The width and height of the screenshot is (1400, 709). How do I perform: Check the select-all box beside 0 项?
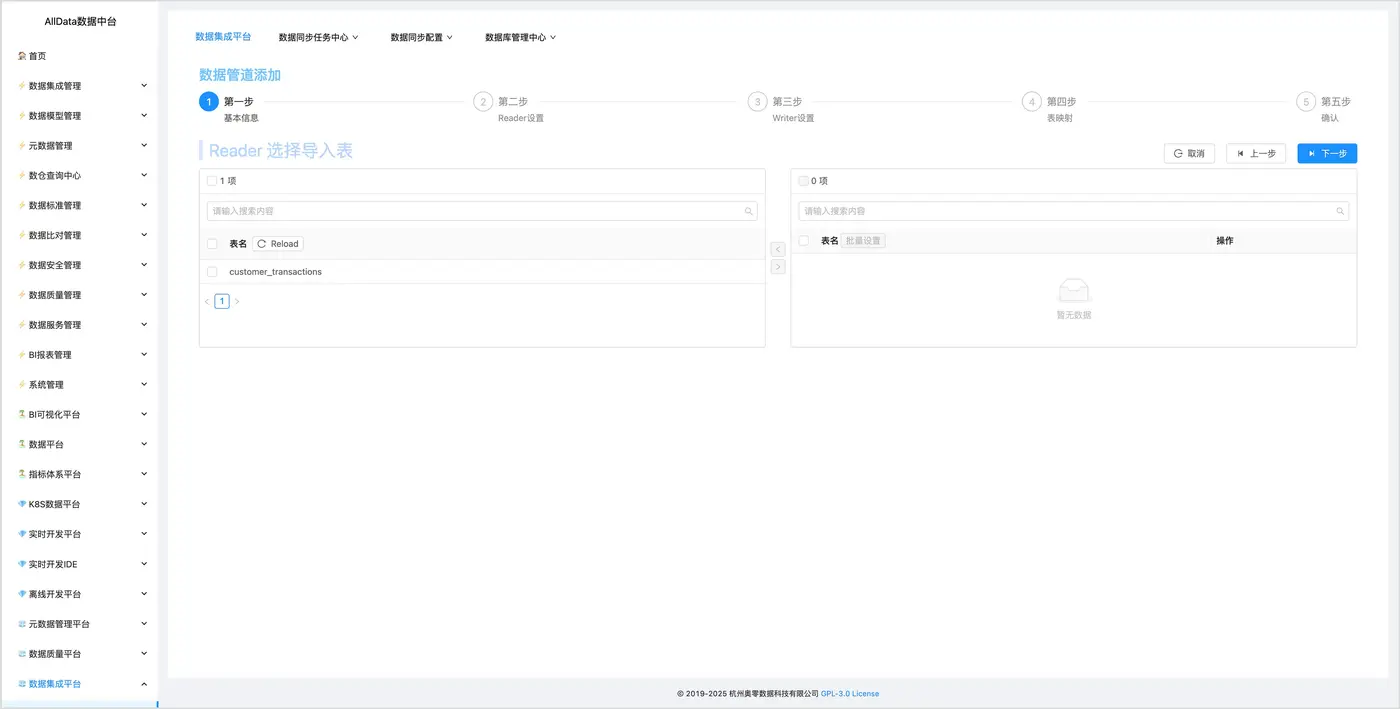[803, 181]
